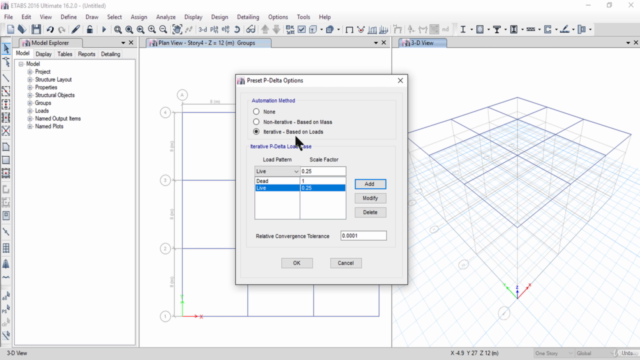Viewport: 640px width, 360px height.
Task: Open the One Story dropdown in status bar
Action: 553,353
